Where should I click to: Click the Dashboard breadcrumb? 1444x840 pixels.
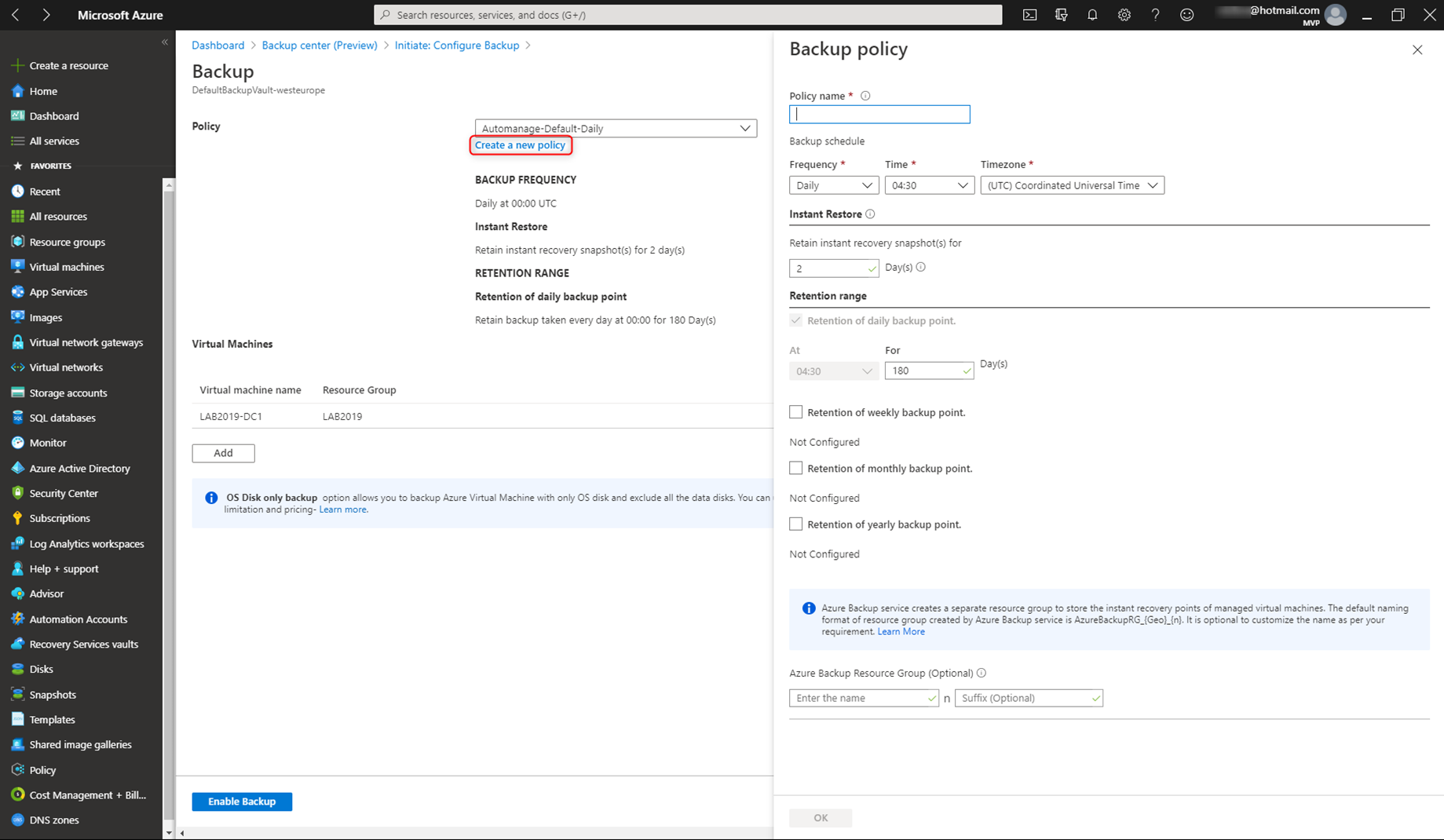(x=218, y=46)
